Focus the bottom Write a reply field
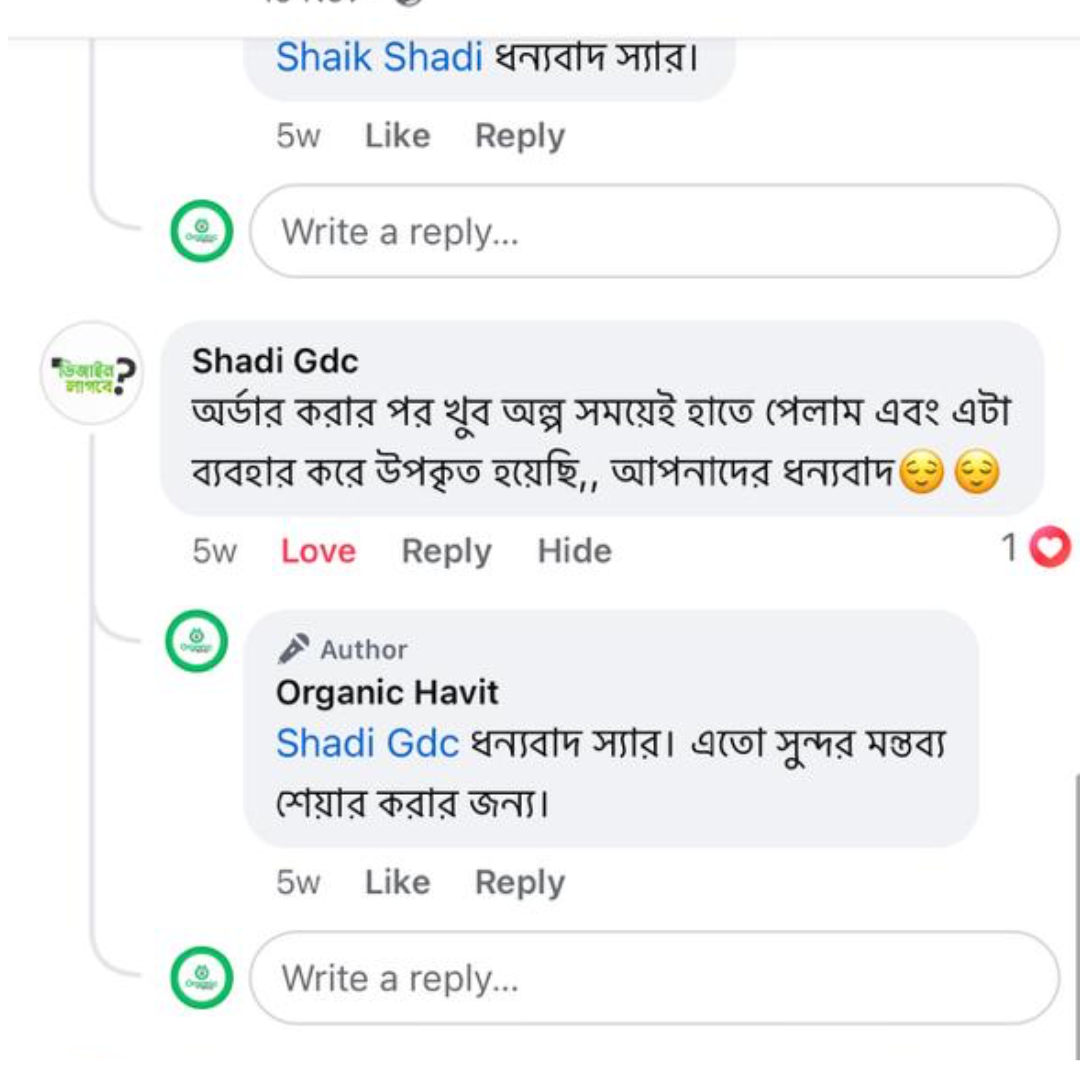This screenshot has width=1080, height=1080. click(654, 977)
